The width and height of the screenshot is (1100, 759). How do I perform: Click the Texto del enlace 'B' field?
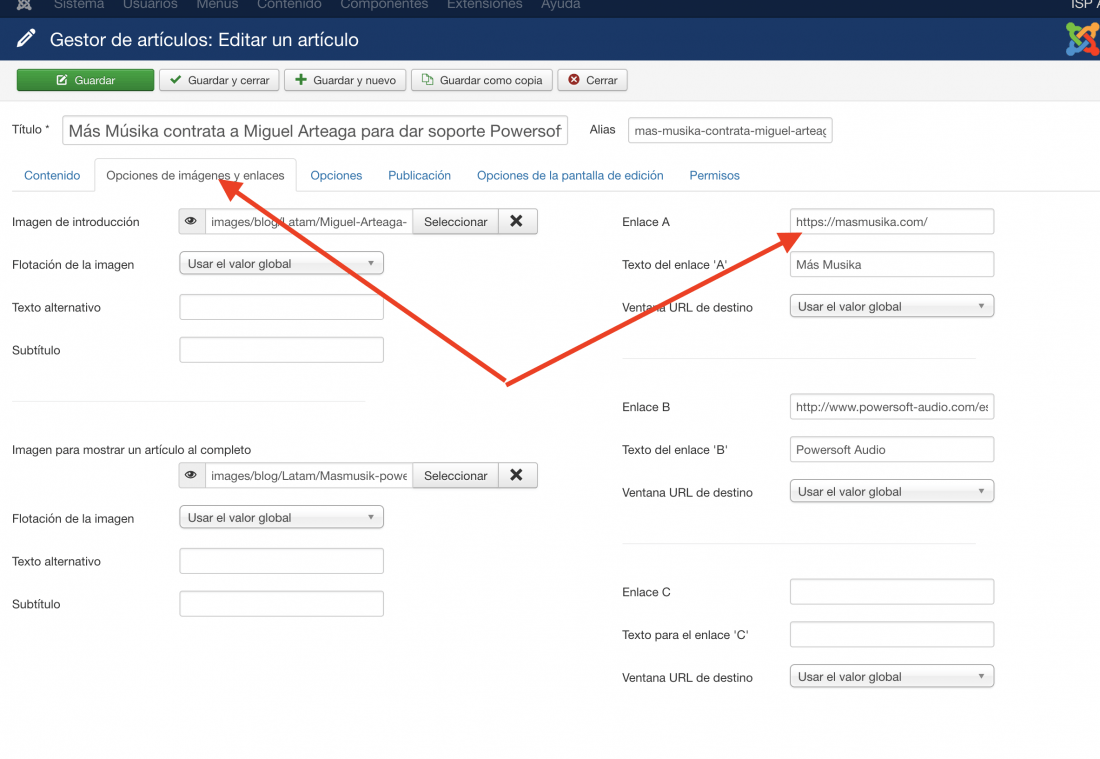click(892, 449)
